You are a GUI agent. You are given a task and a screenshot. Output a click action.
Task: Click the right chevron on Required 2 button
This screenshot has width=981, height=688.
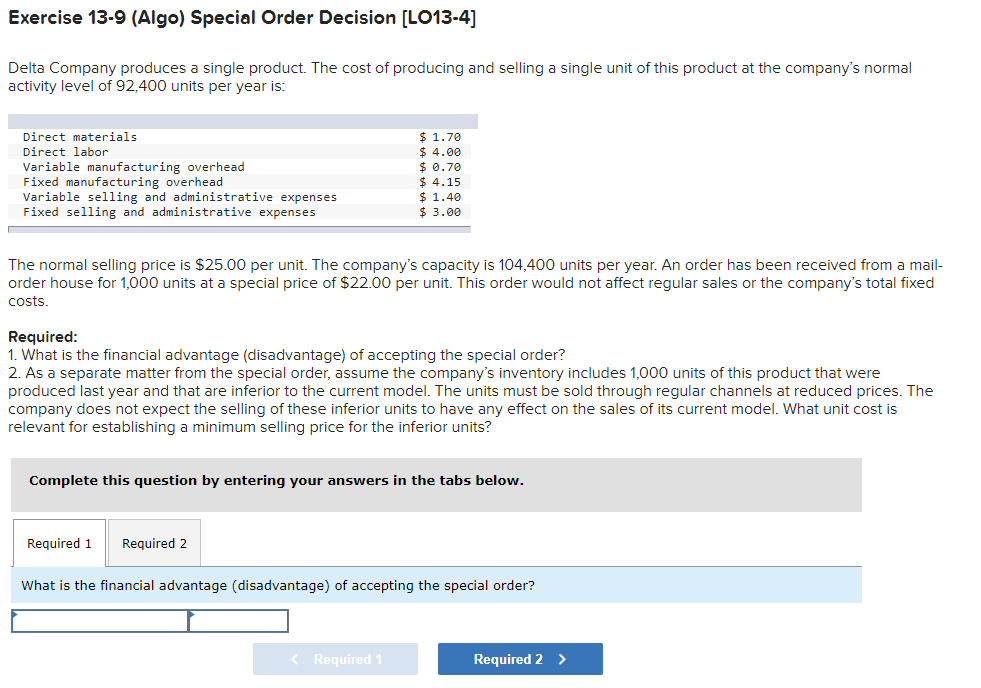(562, 659)
